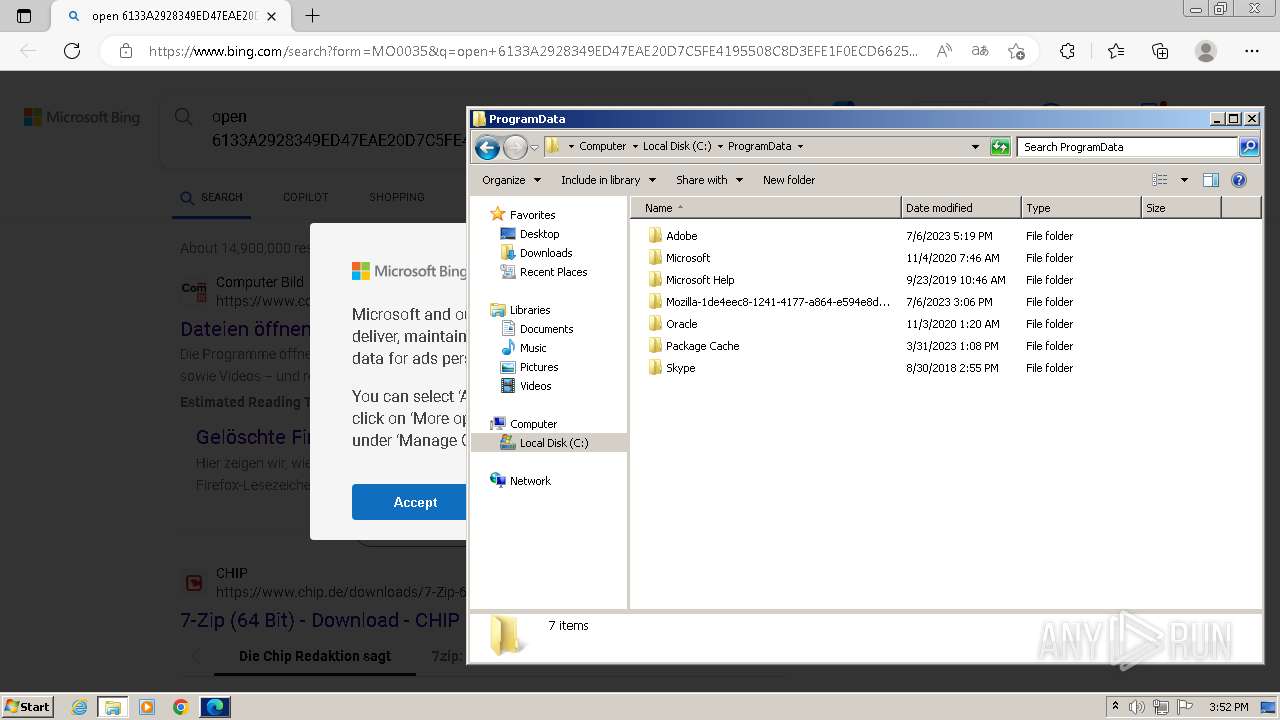Open the Share with dropdown

point(709,180)
